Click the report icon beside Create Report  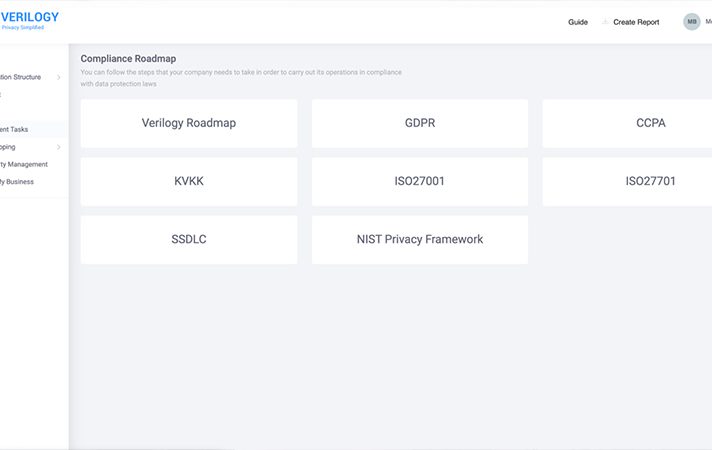pos(605,21)
